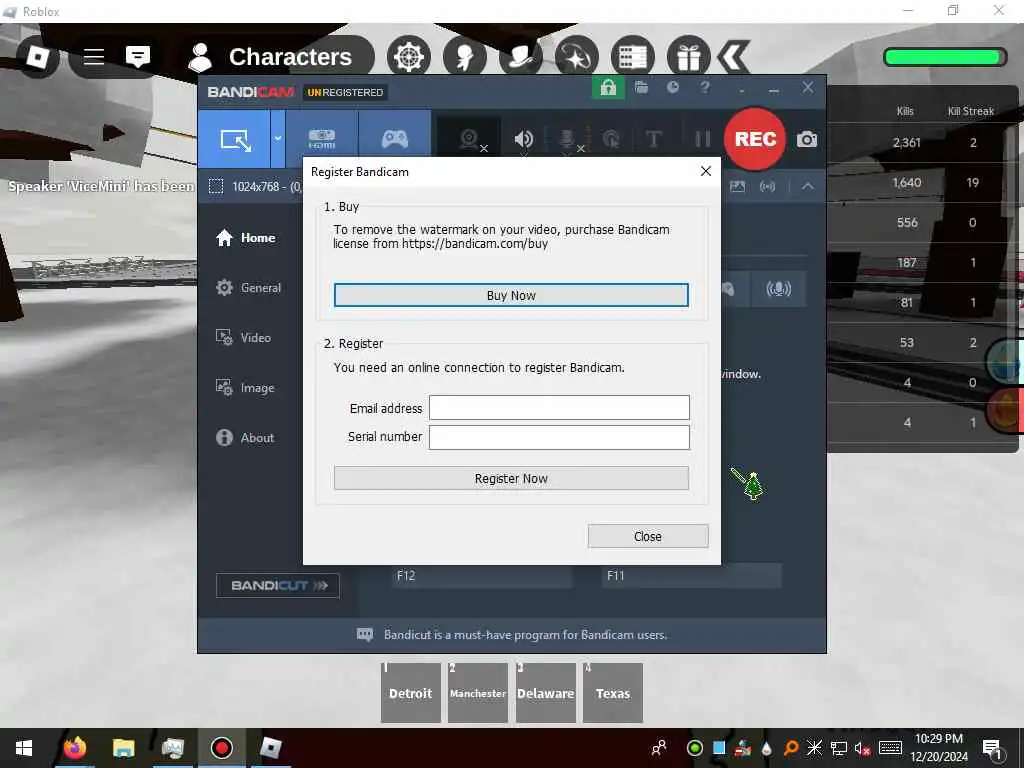This screenshot has width=1024, height=768.
Task: Click the Register Now button
Action: click(511, 478)
